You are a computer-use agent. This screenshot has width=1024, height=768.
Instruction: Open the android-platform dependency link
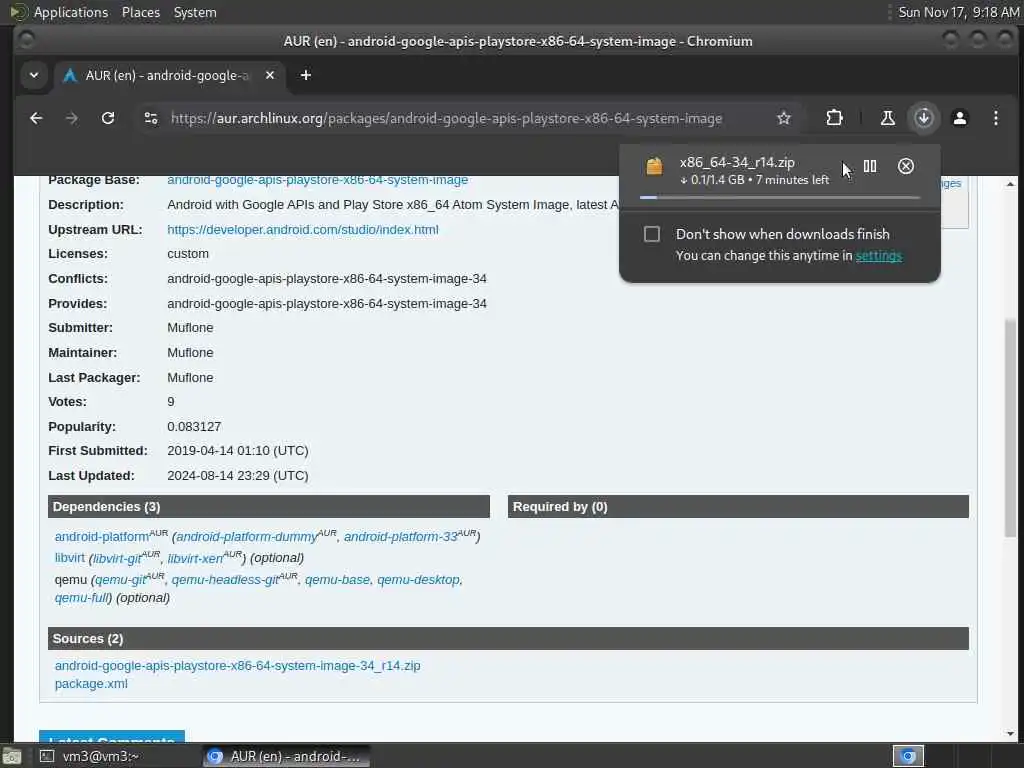coord(102,536)
